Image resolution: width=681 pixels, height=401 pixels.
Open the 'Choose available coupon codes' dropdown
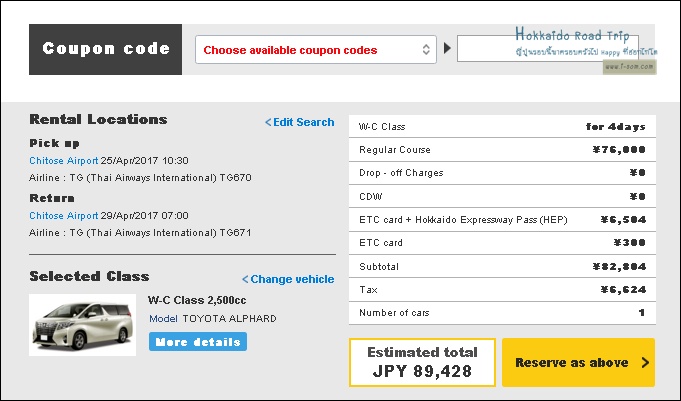tap(316, 50)
